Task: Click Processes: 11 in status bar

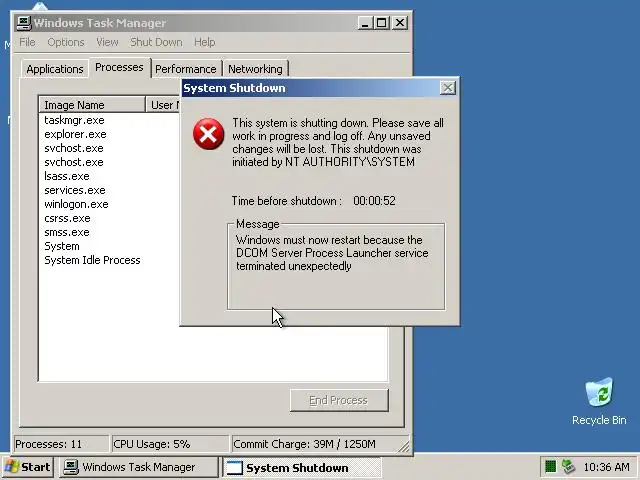Action: 61,444
